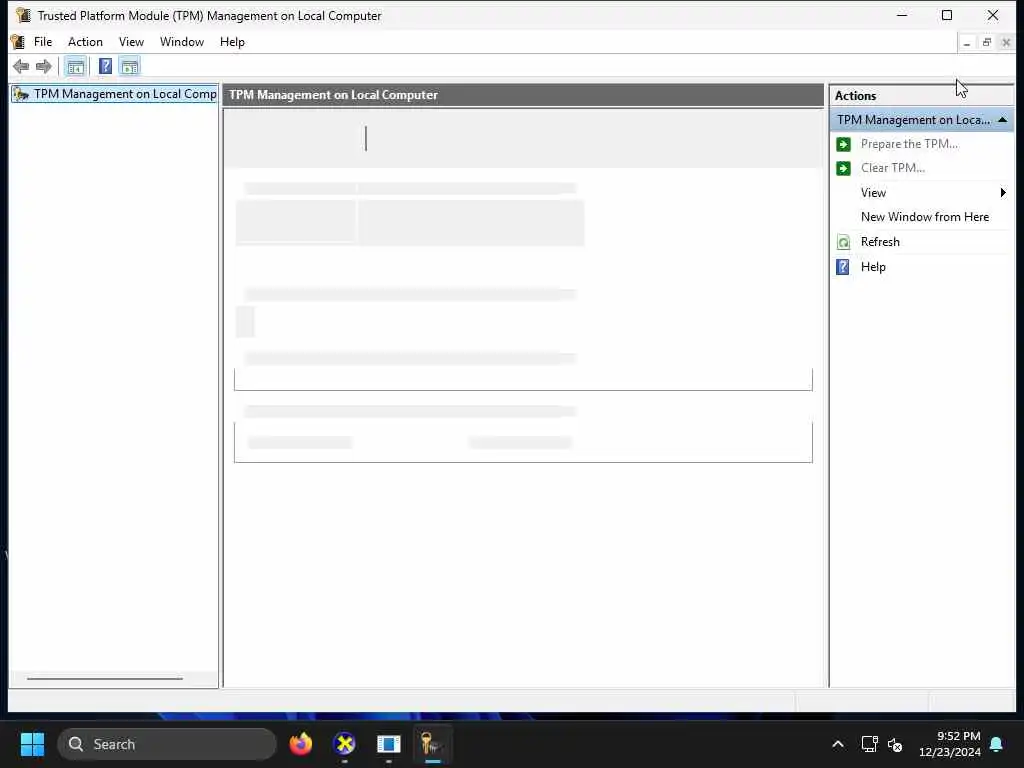Open the File menu
The image size is (1024, 768).
click(x=43, y=42)
